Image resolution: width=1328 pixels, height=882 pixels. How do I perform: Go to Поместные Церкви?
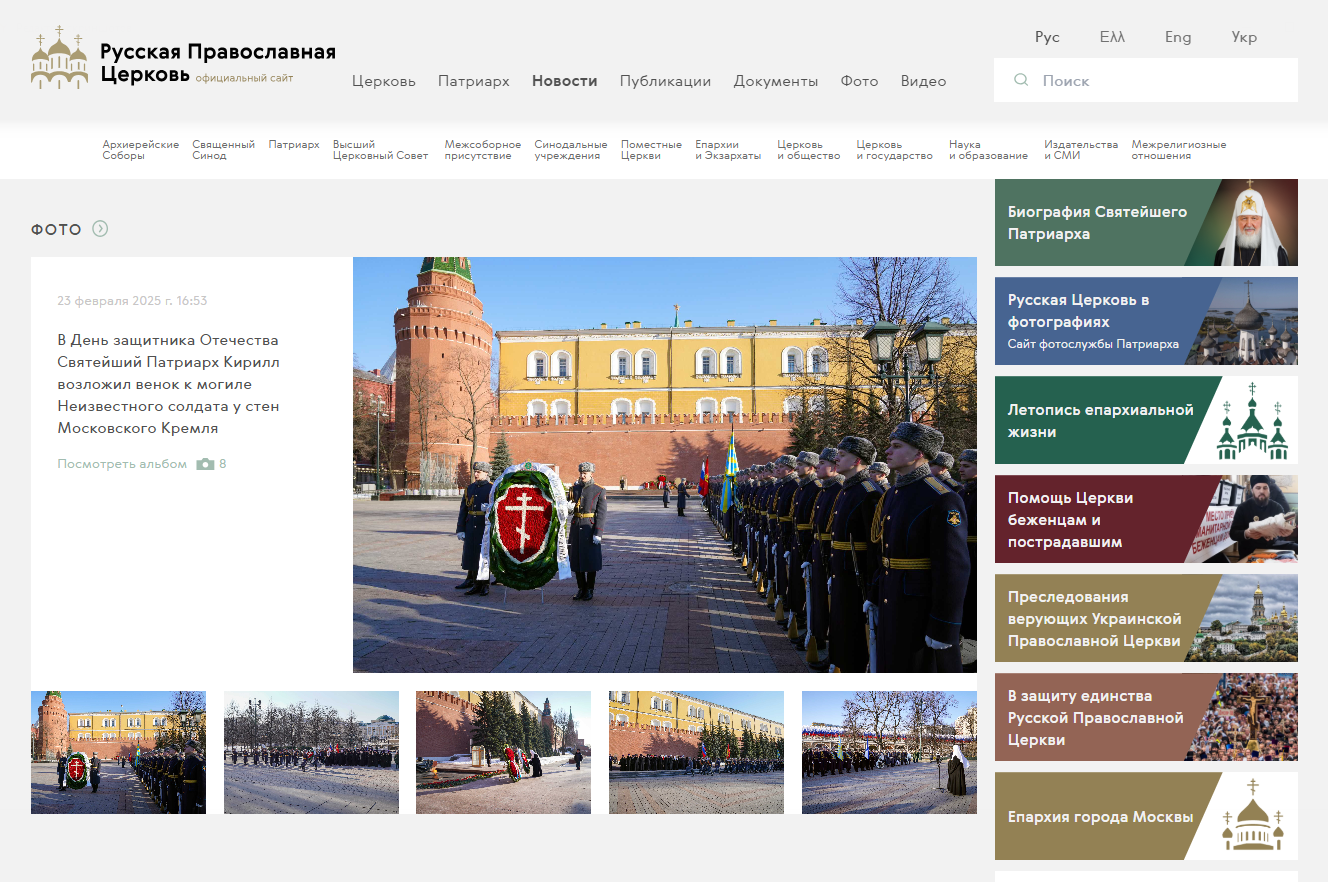pos(651,150)
